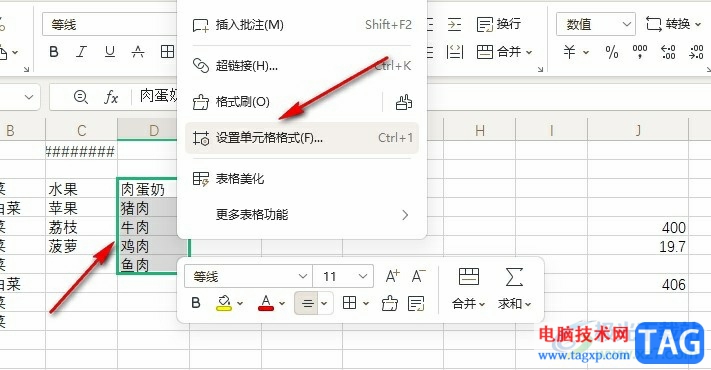Expand the alignment dropdown arrow
711x370 pixels.
click(324, 303)
